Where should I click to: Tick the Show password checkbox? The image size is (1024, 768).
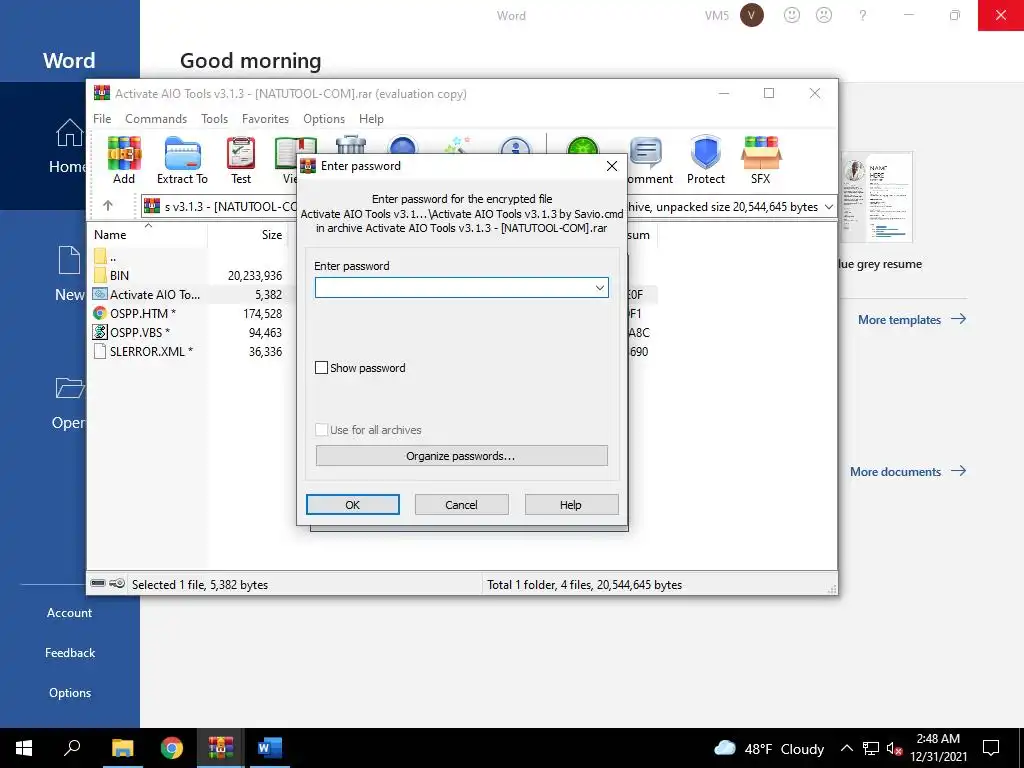tap(321, 368)
